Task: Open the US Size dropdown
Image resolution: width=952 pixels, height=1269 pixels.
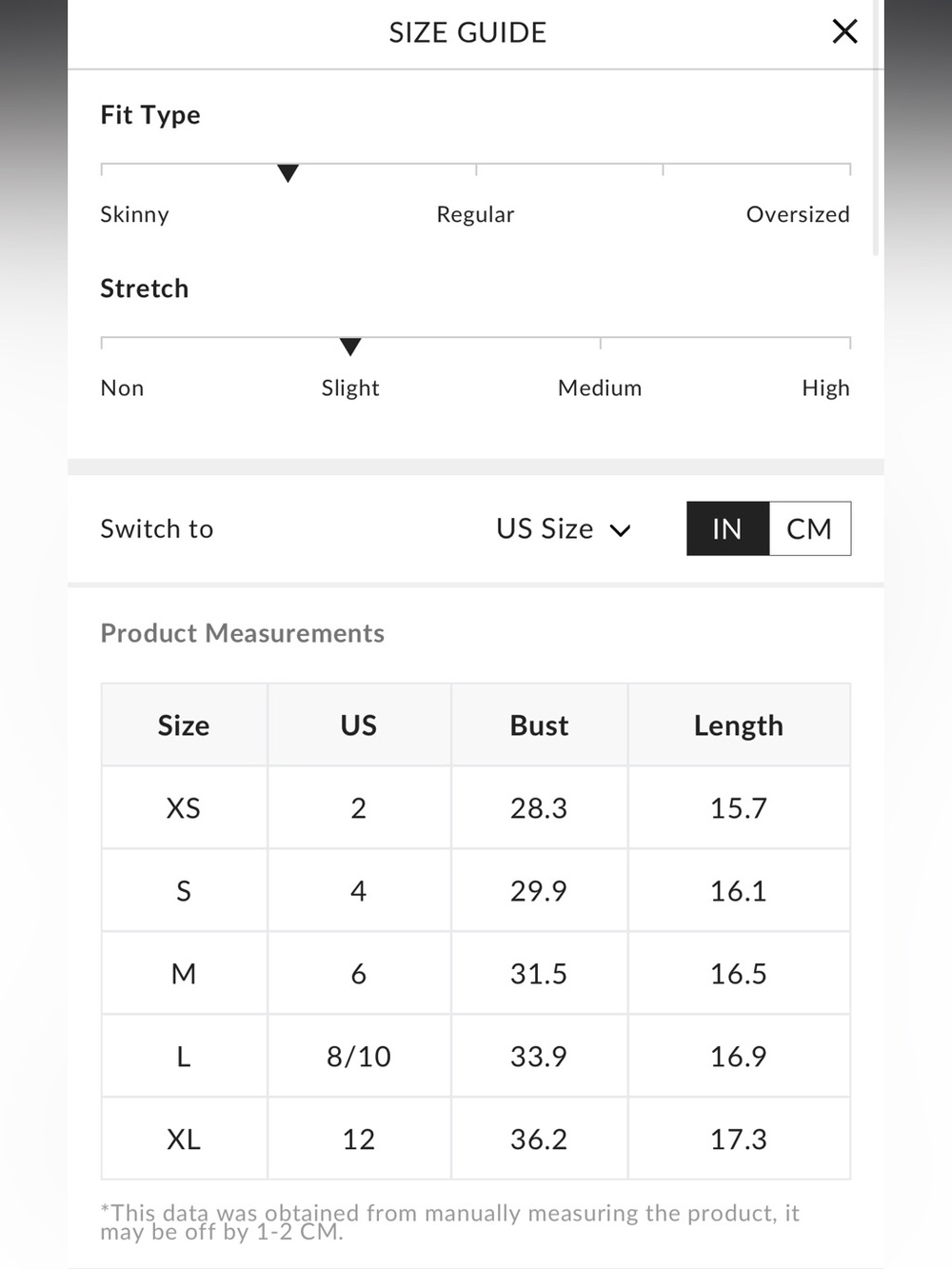Action: point(564,528)
